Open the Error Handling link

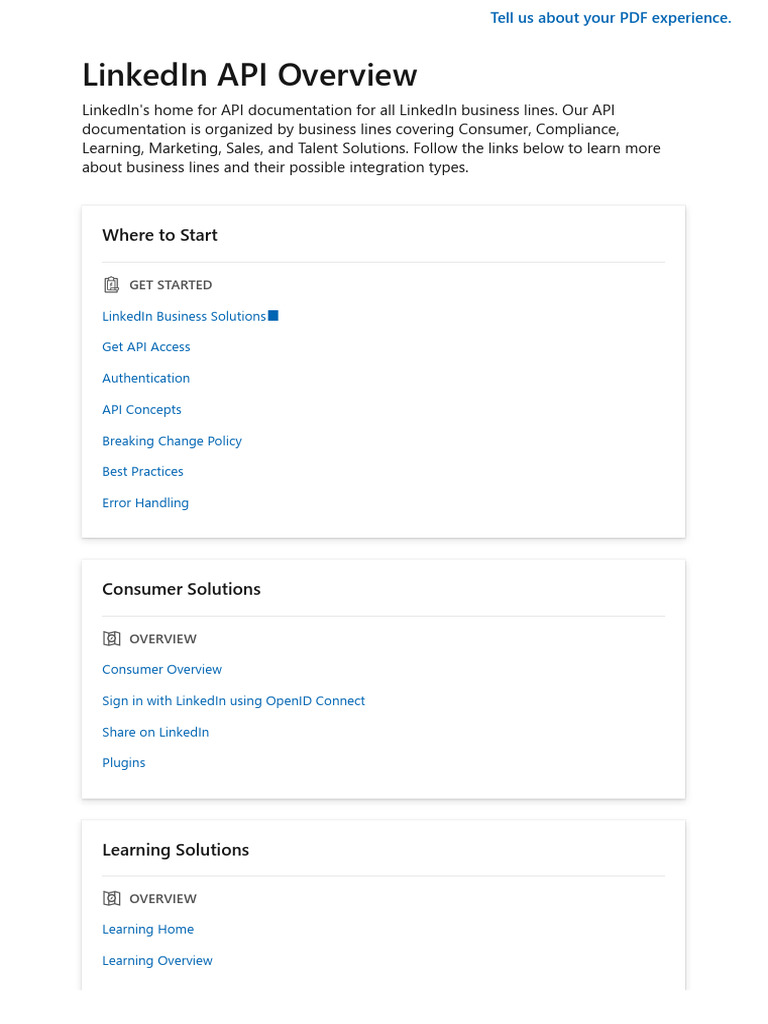pyautogui.click(x=145, y=503)
